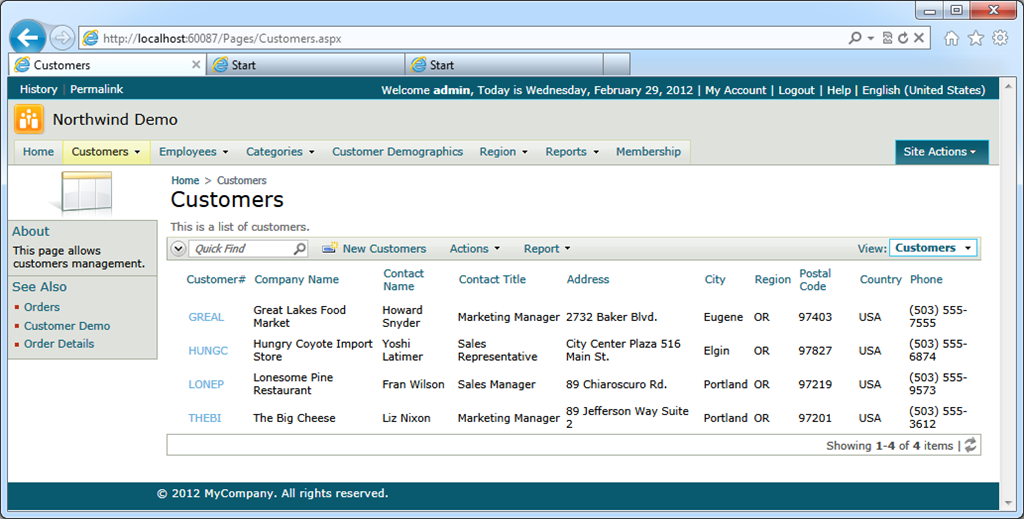1024x519 pixels.
Task: Close the Customers browser tab
Action: click(196, 65)
